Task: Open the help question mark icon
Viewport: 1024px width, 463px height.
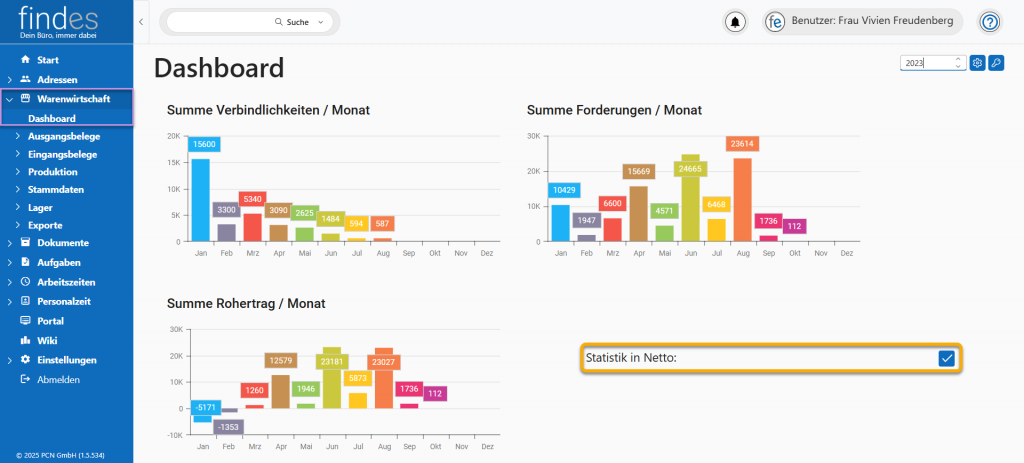Action: coord(989,22)
